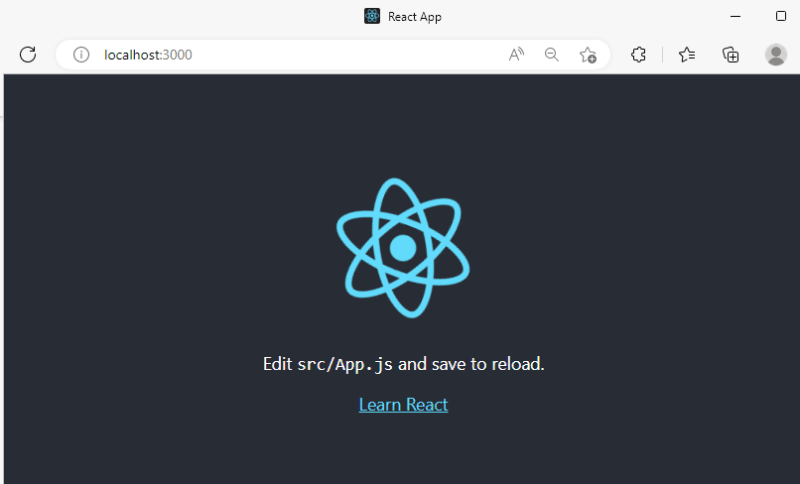Open the Extensions puzzle icon
This screenshot has height=484, width=800.
coord(638,55)
